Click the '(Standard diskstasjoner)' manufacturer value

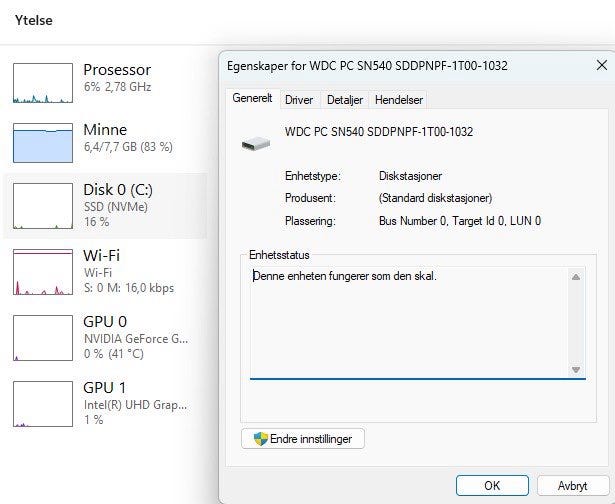click(435, 198)
